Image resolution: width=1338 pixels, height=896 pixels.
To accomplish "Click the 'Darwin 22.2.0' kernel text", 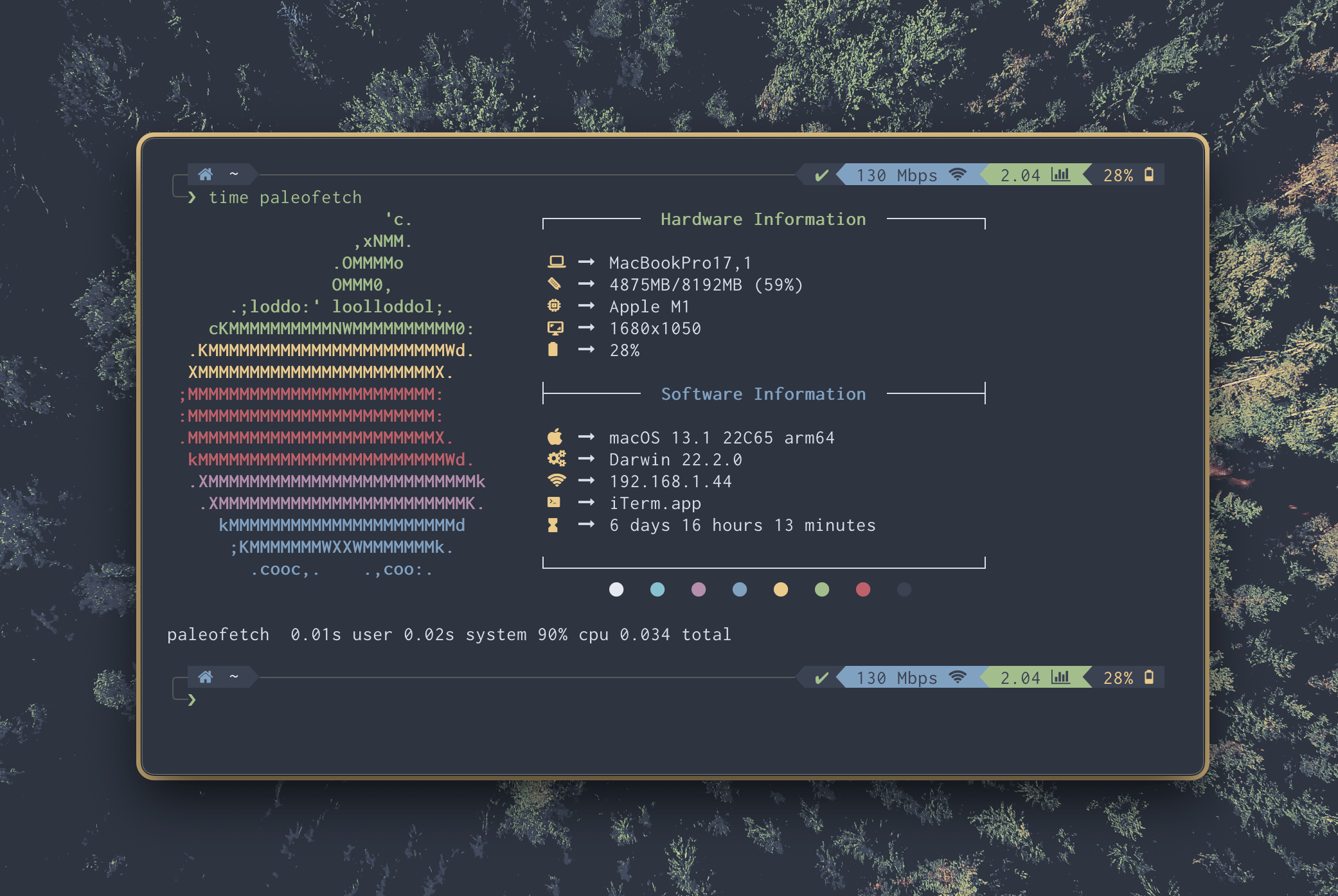I will point(676,460).
